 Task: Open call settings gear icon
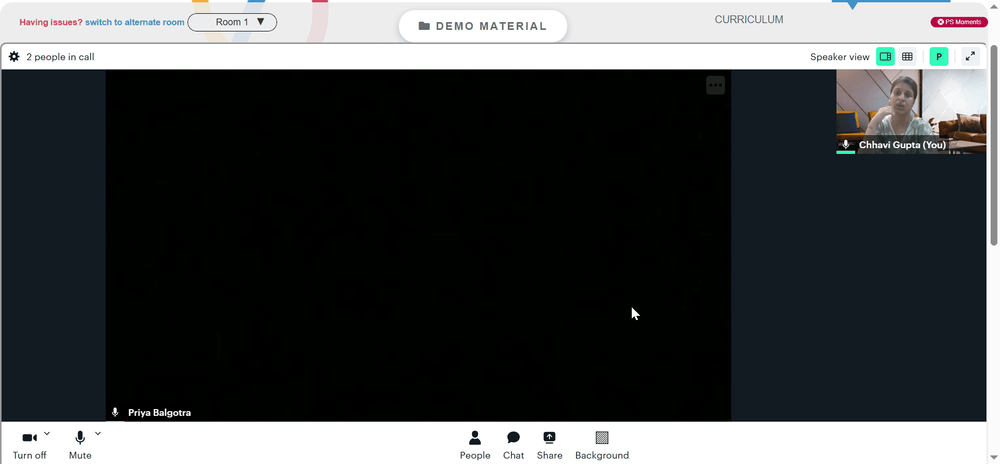pos(14,57)
